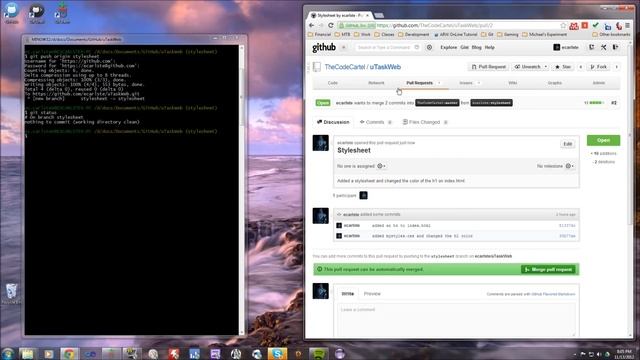Click the Edit button on Stylesheet
This screenshot has height=360, width=640.
(567, 144)
